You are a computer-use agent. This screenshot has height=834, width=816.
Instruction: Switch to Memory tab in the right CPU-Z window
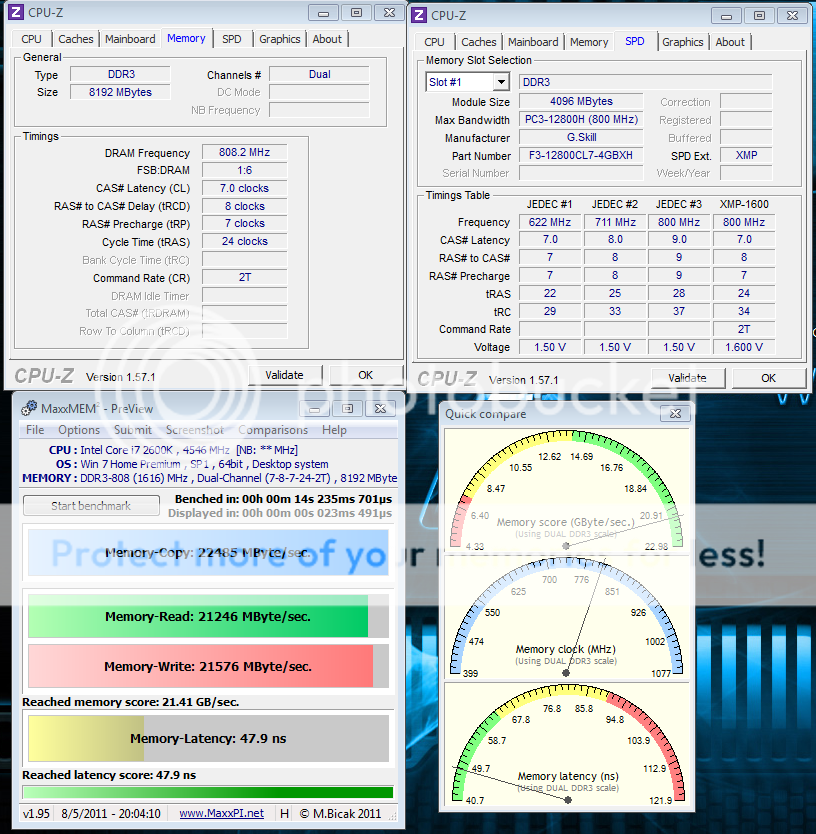(x=589, y=42)
